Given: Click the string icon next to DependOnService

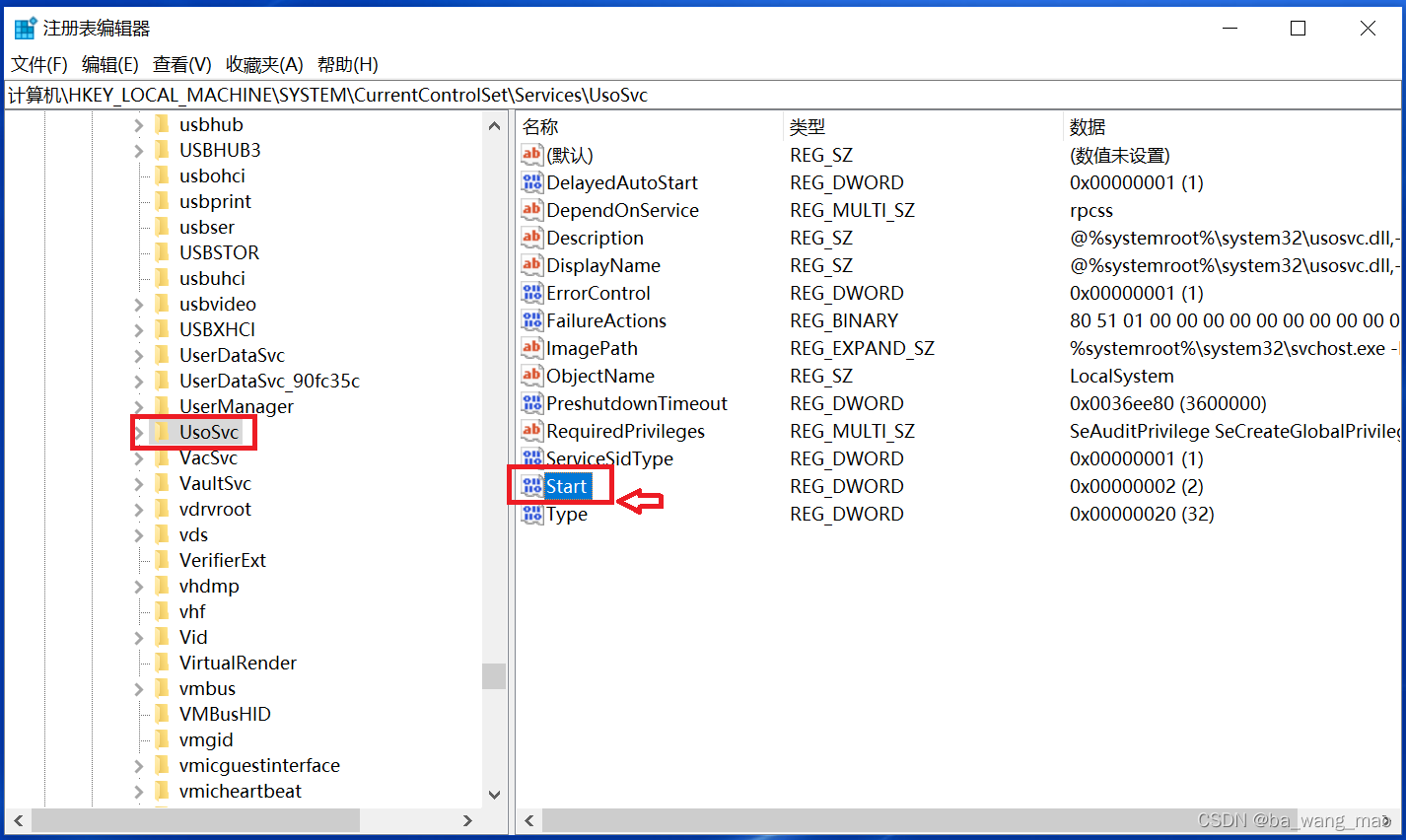Looking at the screenshot, I should [x=532, y=209].
